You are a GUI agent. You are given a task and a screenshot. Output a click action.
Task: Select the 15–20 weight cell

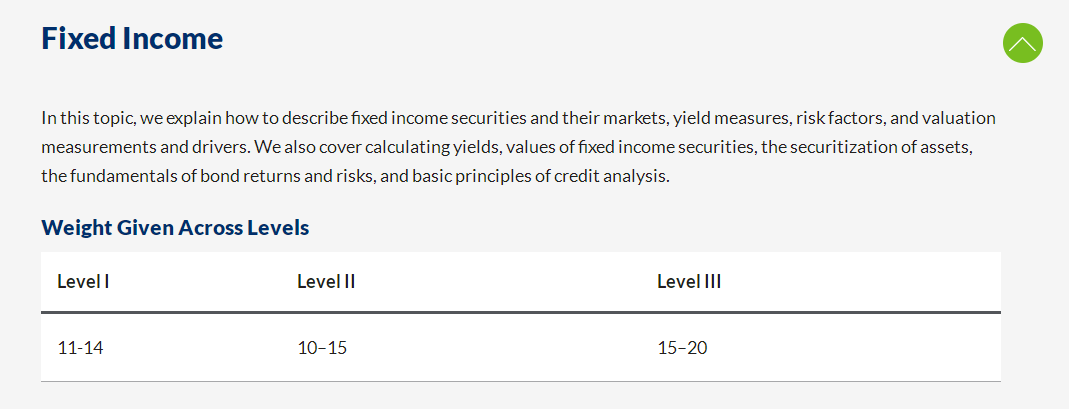(682, 348)
